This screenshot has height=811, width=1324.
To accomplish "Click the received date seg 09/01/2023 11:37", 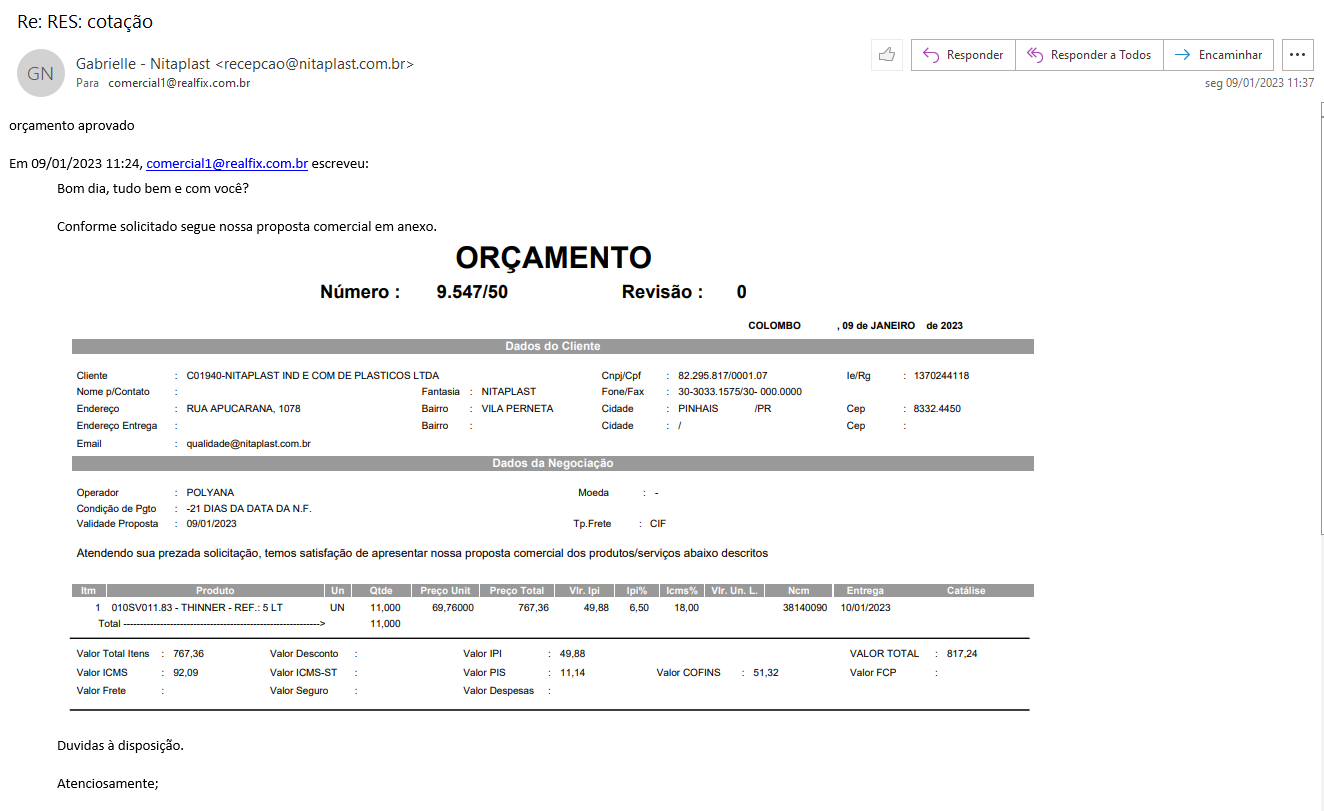I will tap(1259, 83).
